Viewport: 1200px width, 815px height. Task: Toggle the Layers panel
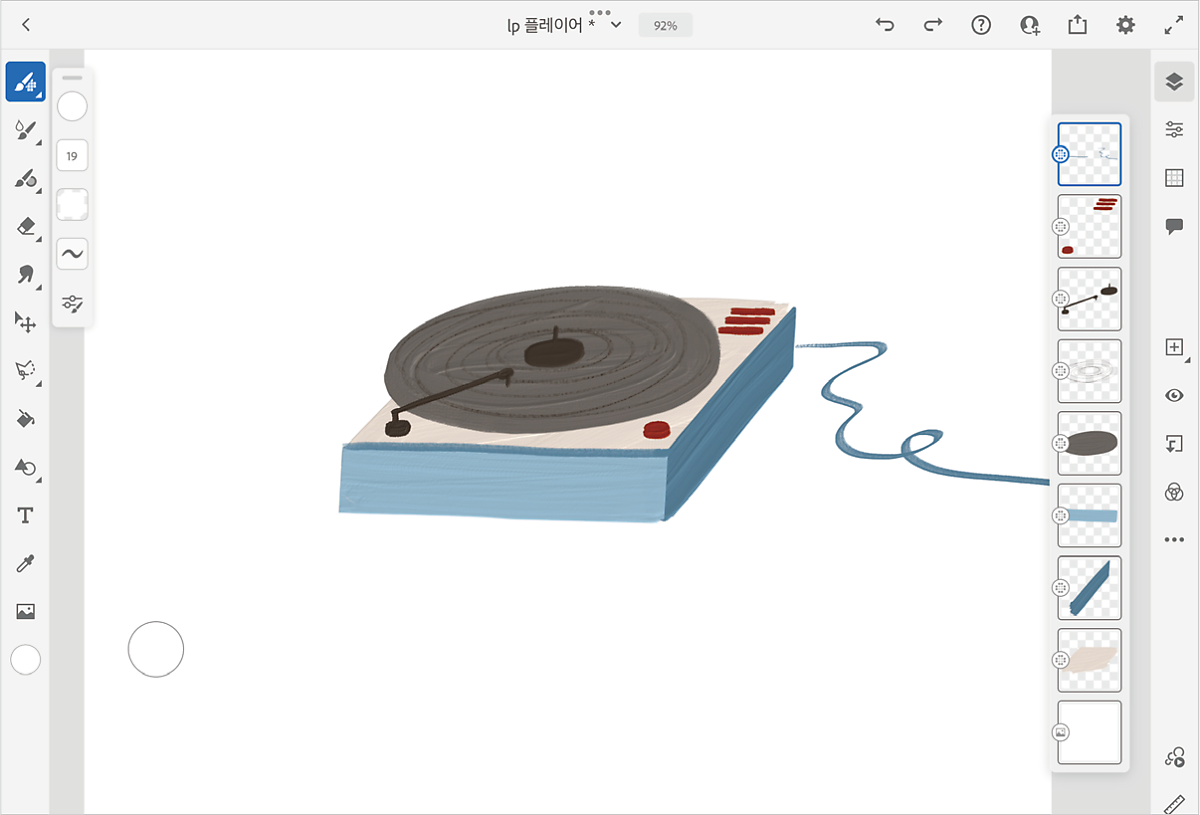tap(1175, 82)
